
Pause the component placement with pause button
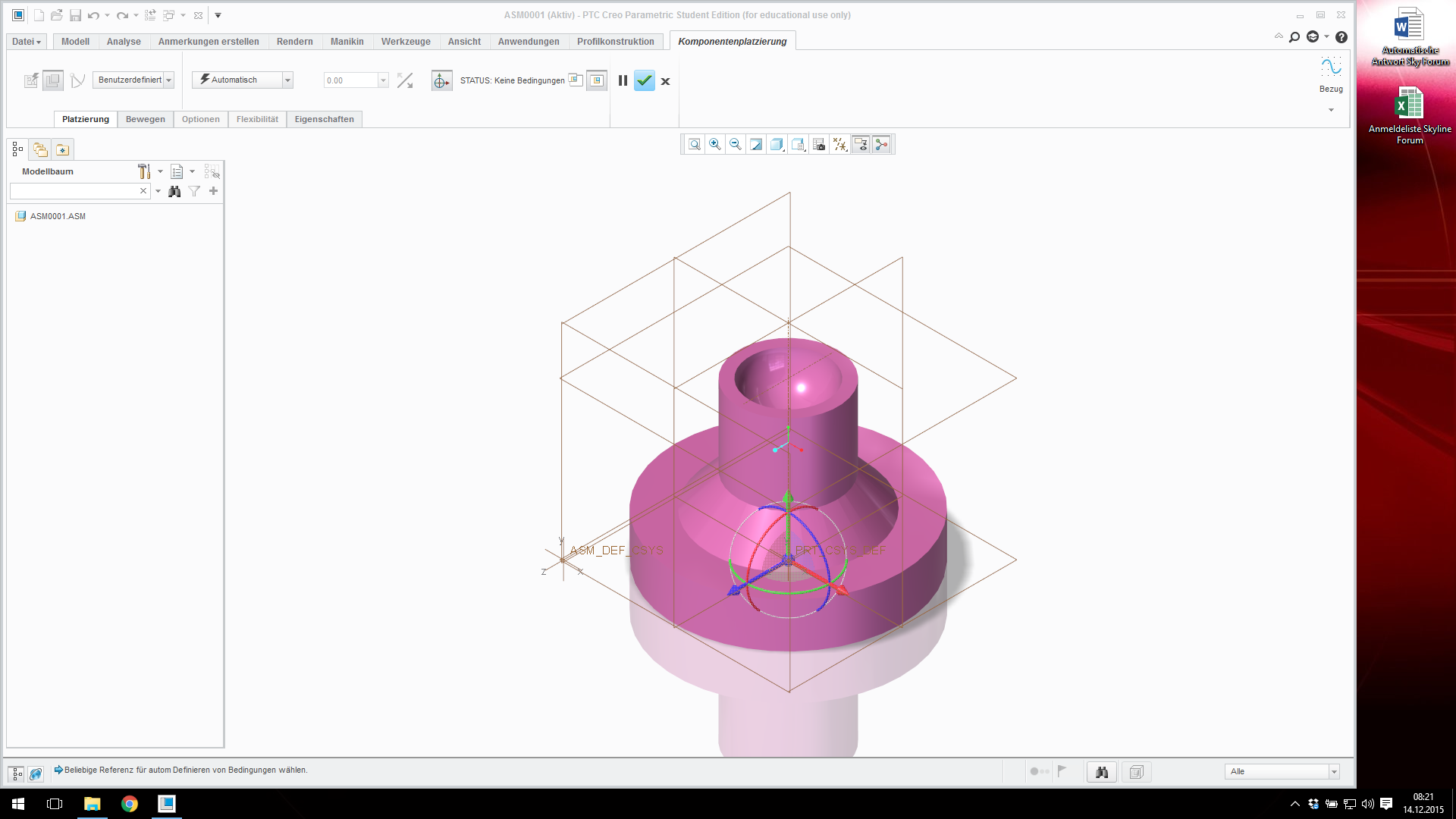[622, 80]
